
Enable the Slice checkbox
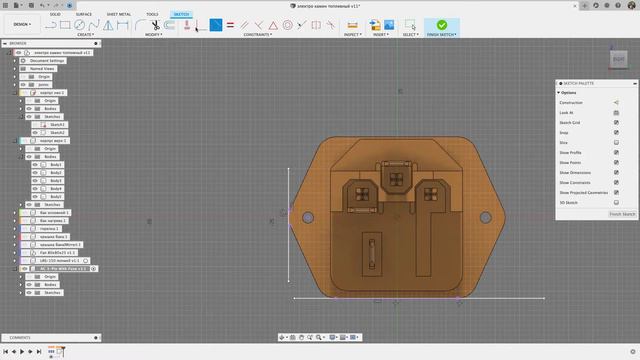coord(616,142)
